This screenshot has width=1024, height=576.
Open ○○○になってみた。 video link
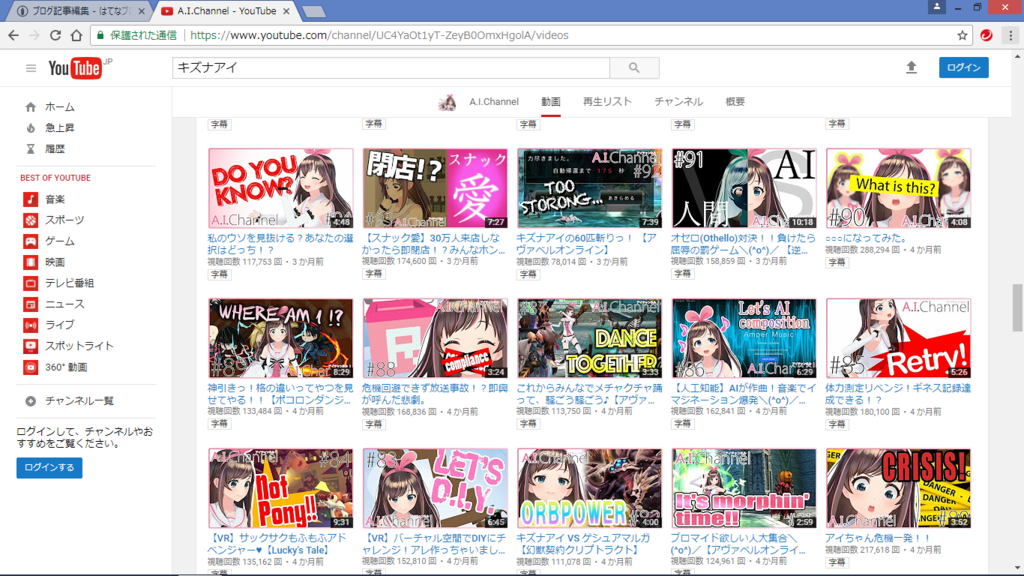click(x=866, y=238)
